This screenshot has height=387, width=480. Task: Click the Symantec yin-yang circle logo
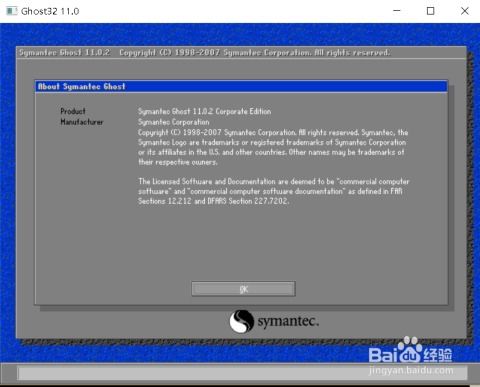click(242, 321)
